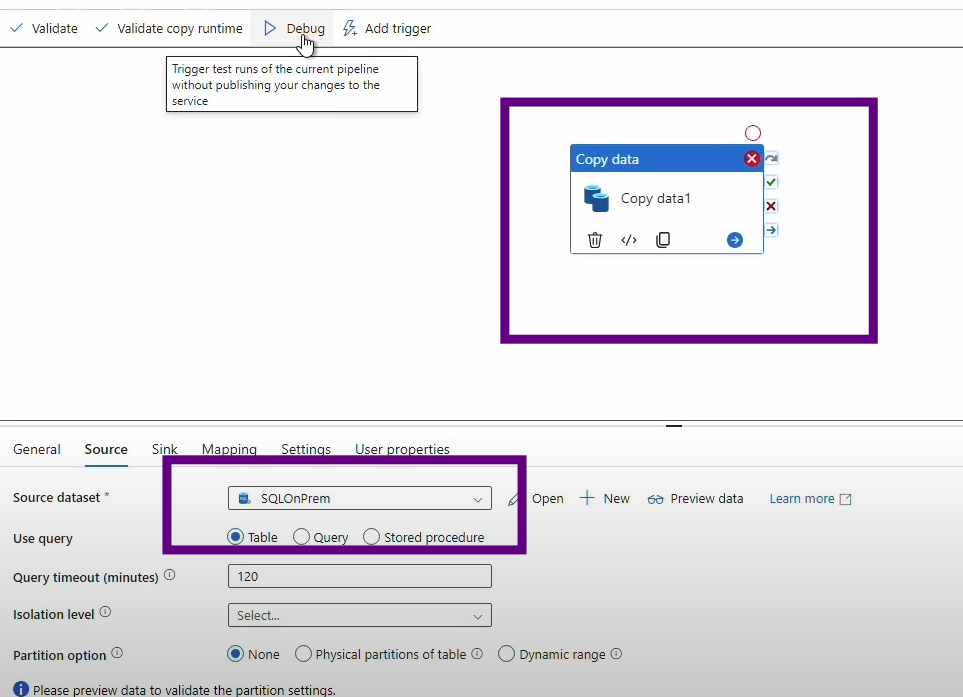Select the Table radio button
Image resolution: width=963 pixels, height=697 pixels.
[235, 537]
